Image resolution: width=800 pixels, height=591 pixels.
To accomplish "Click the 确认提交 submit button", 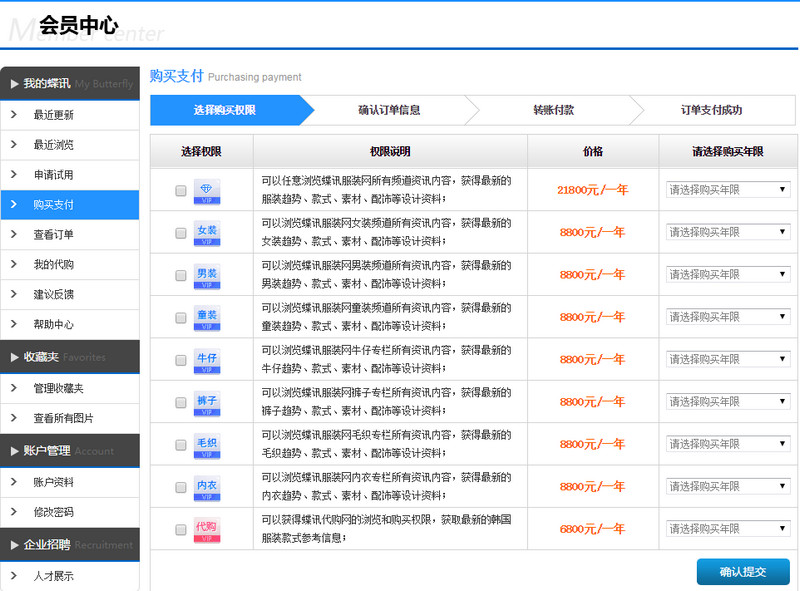I will point(744,572).
